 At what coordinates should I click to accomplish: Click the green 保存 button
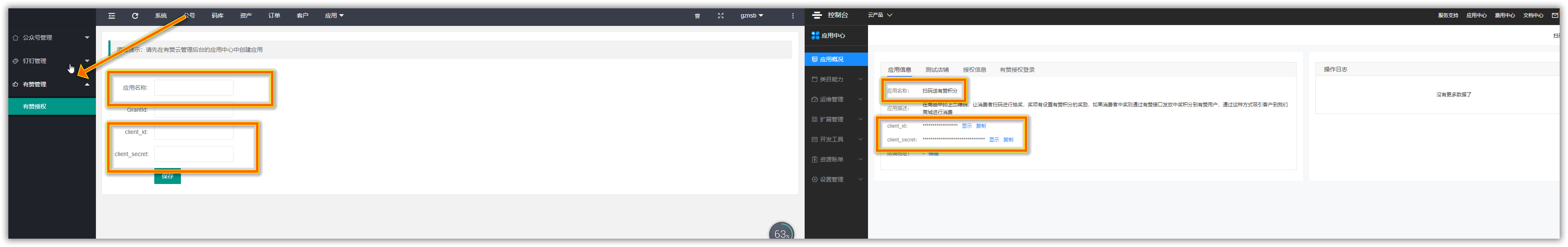[168, 176]
